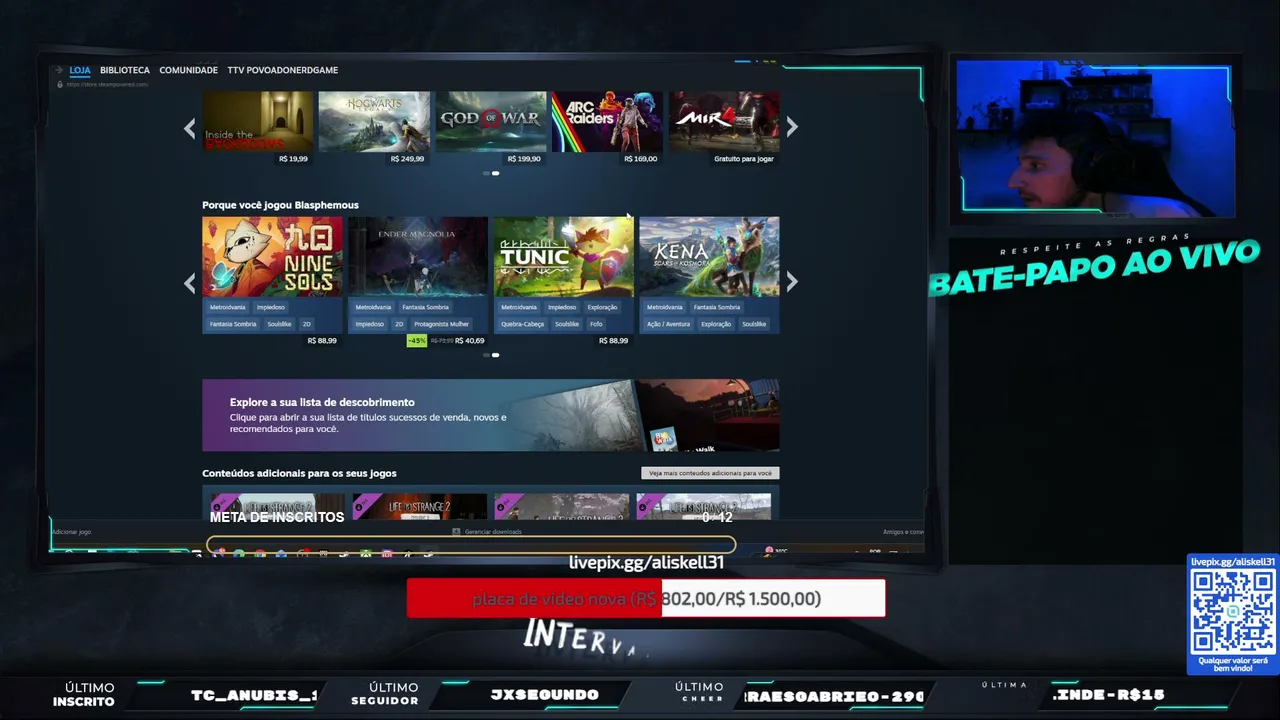The image size is (1280, 720).
Task: Click Adicionar jogo at the bottom left
Action: 71,532
